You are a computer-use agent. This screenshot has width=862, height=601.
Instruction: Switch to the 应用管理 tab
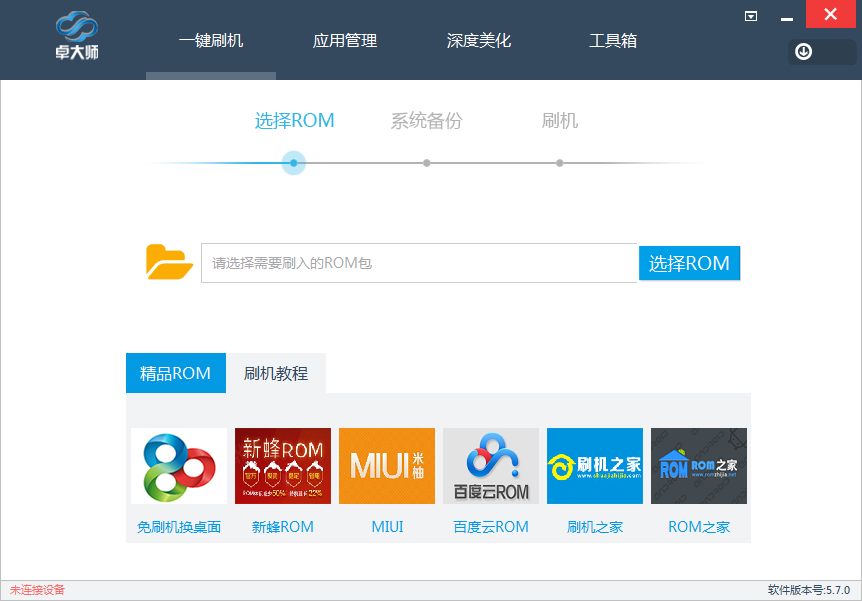pos(345,41)
